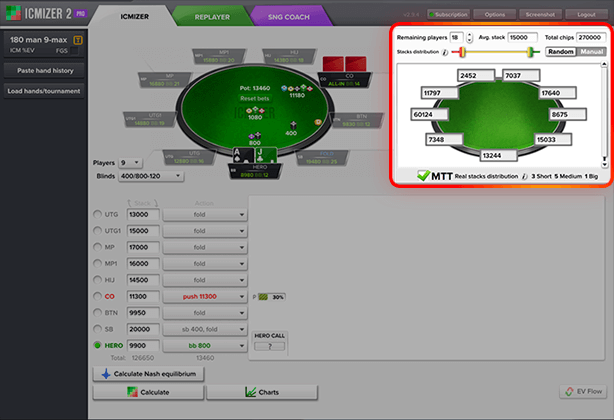Click the 1080 ante chips in center
This screenshot has height=420, width=614.
[x=255, y=111]
